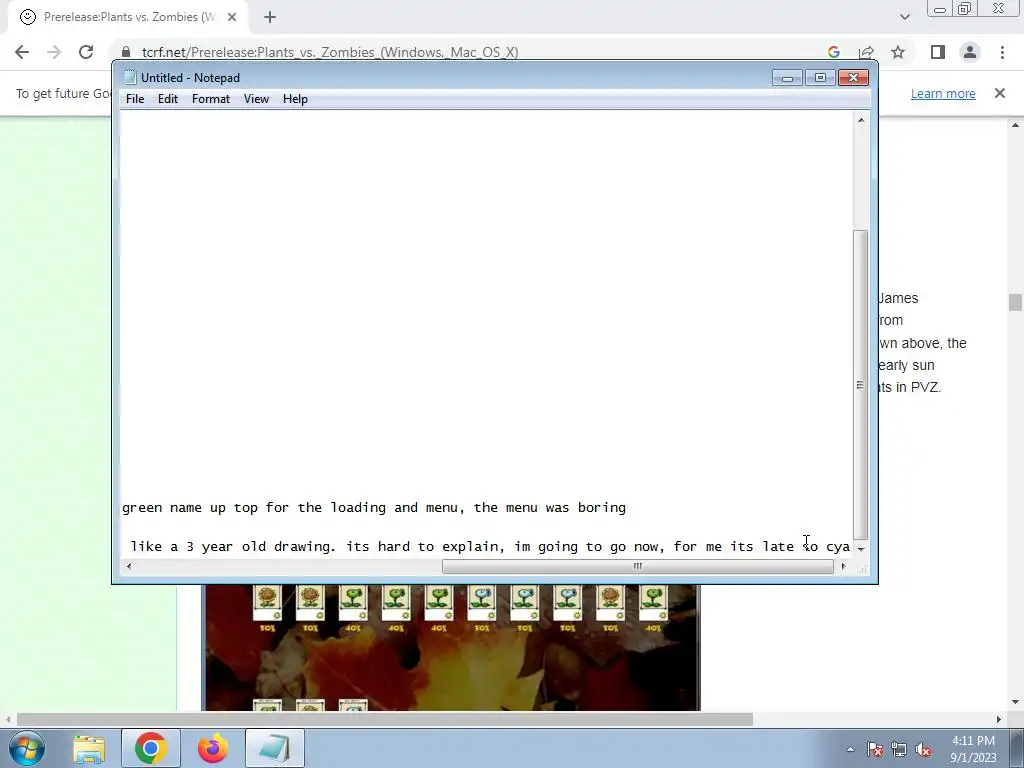This screenshot has width=1024, height=768.
Task: Open Chrome three-dot menu
Action: pyautogui.click(x=1002, y=52)
